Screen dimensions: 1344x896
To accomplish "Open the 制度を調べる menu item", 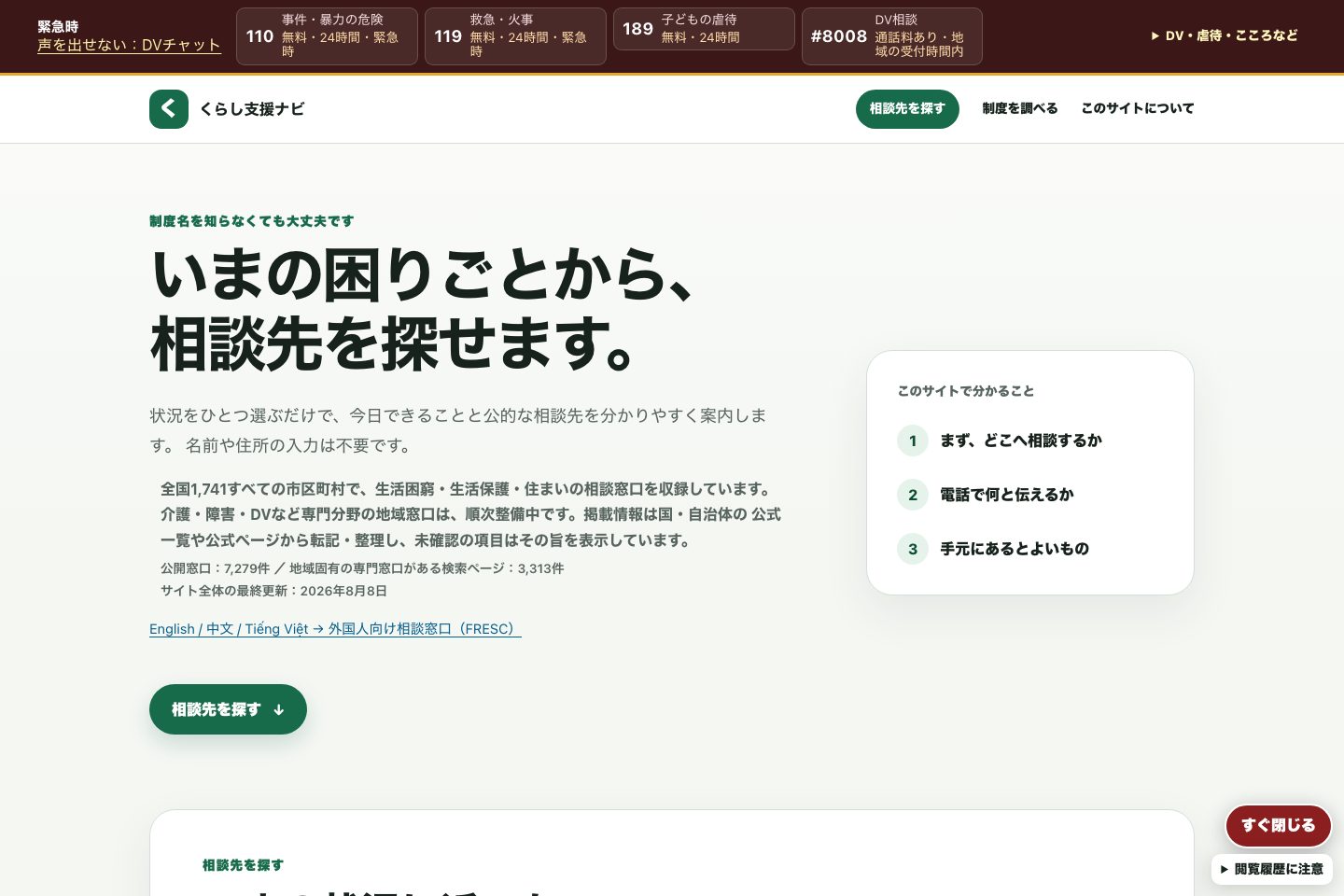I will tap(1020, 108).
